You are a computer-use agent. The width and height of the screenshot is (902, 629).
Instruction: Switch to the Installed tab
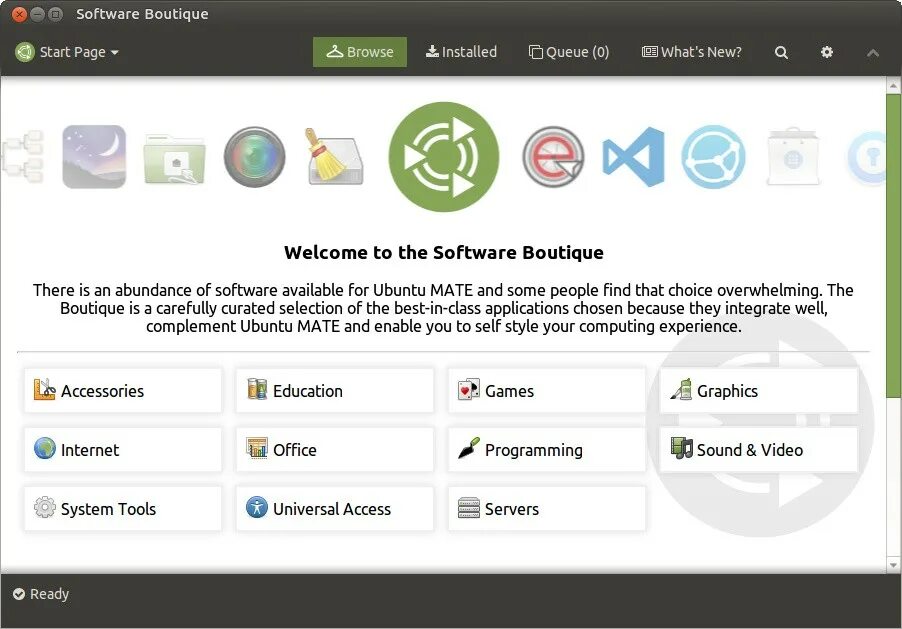(x=461, y=52)
